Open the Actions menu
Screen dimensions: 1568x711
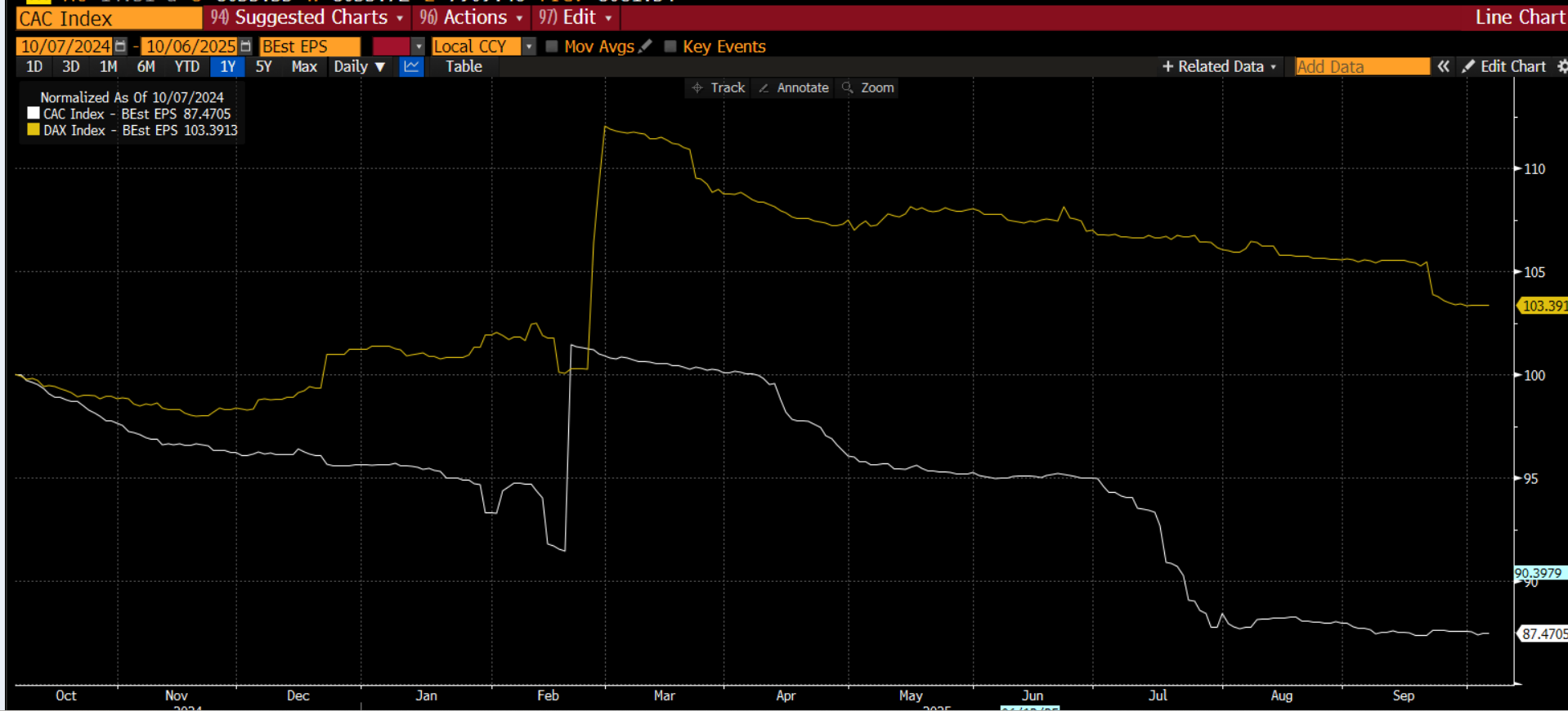click(x=471, y=17)
